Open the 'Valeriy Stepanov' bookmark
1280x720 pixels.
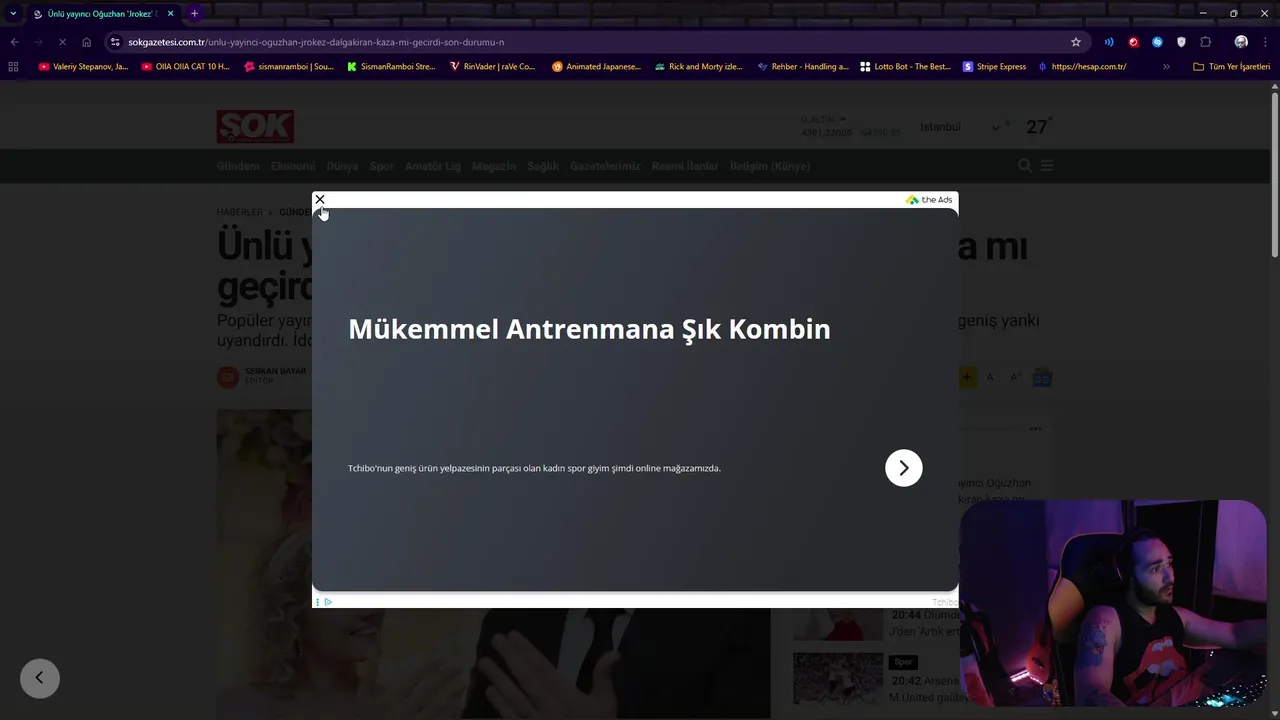pyautogui.click(x=84, y=67)
